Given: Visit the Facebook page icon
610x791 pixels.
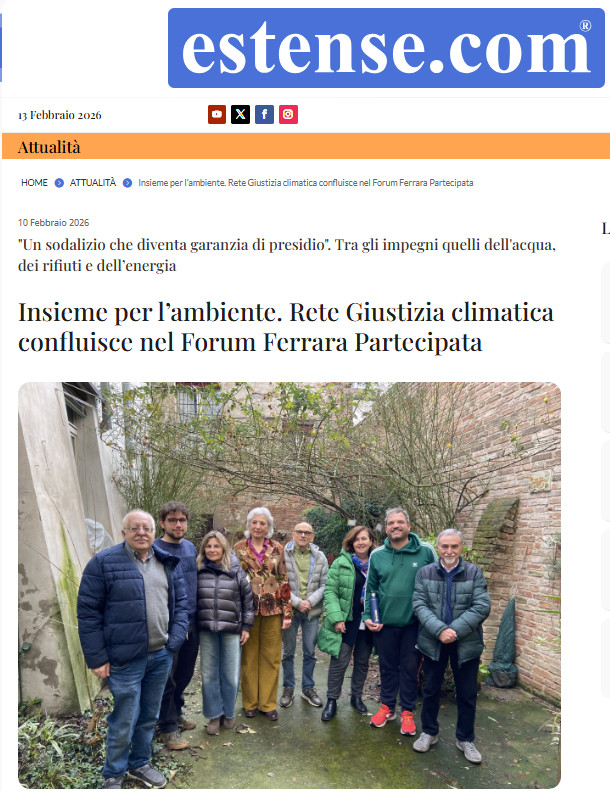Looking at the screenshot, I should [264, 115].
